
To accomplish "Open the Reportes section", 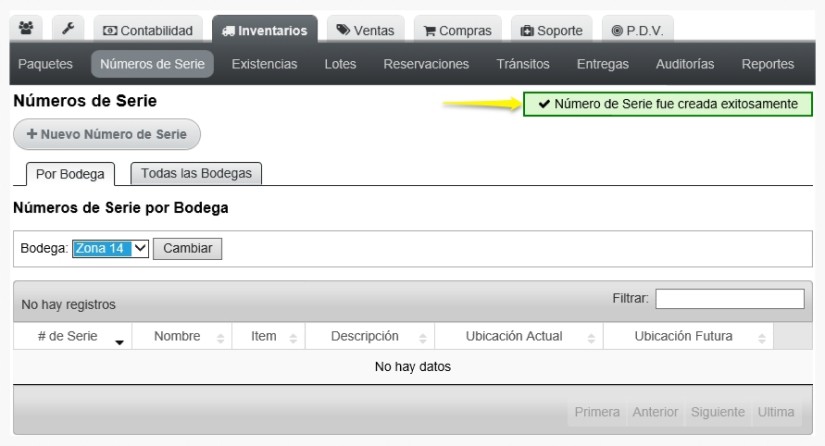I will (x=768, y=64).
